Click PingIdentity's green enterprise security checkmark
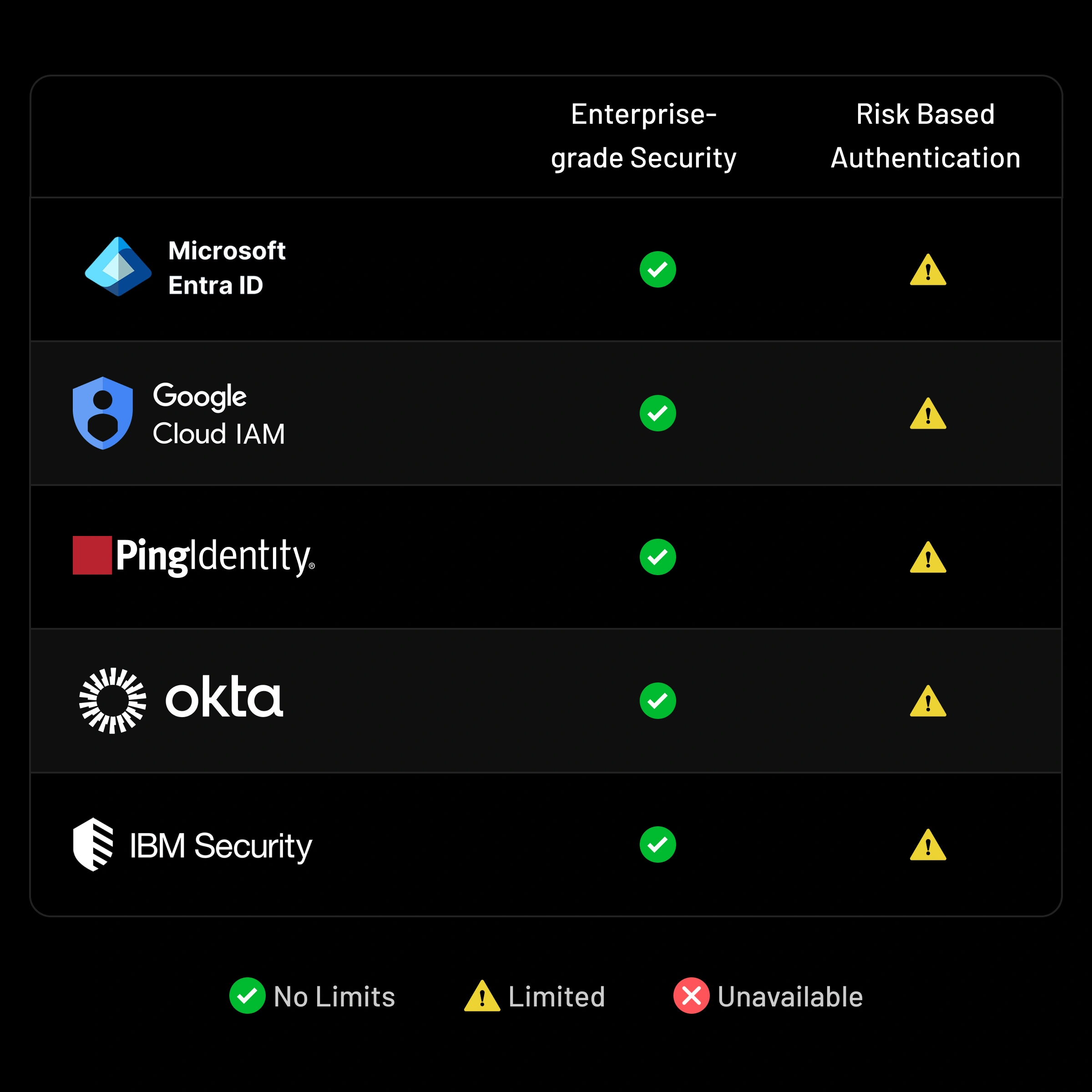The image size is (1092, 1092). tap(657, 557)
